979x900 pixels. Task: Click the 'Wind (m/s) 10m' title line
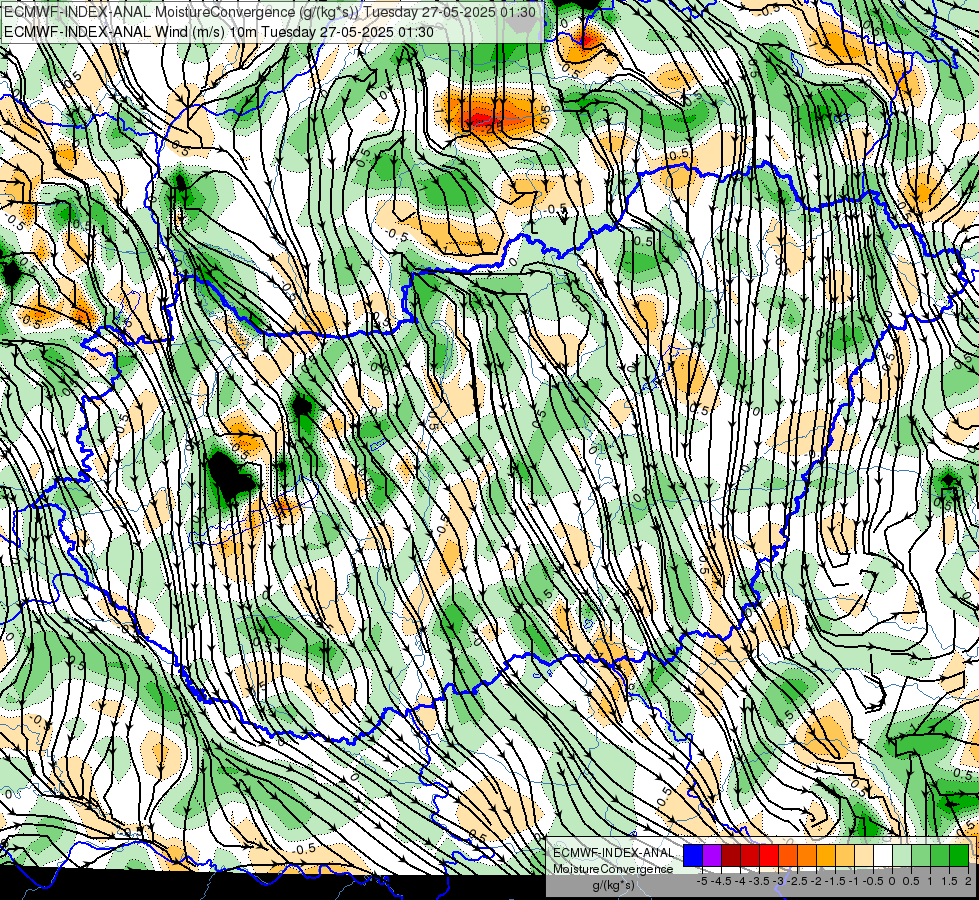coord(219,31)
